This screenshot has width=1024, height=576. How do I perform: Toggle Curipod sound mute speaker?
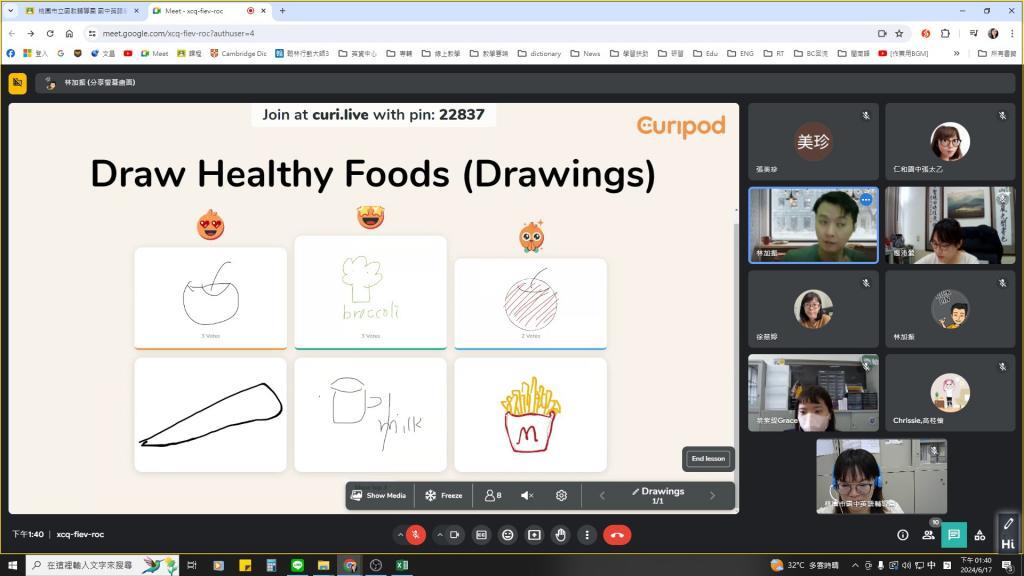pyautogui.click(x=527, y=495)
